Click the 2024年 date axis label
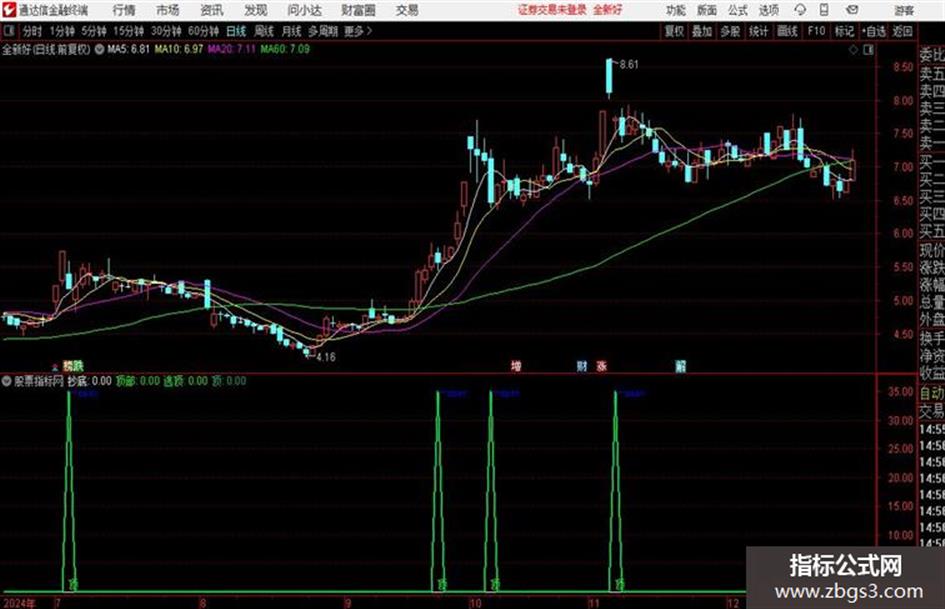This screenshot has height=609, width=945. tap(19, 603)
